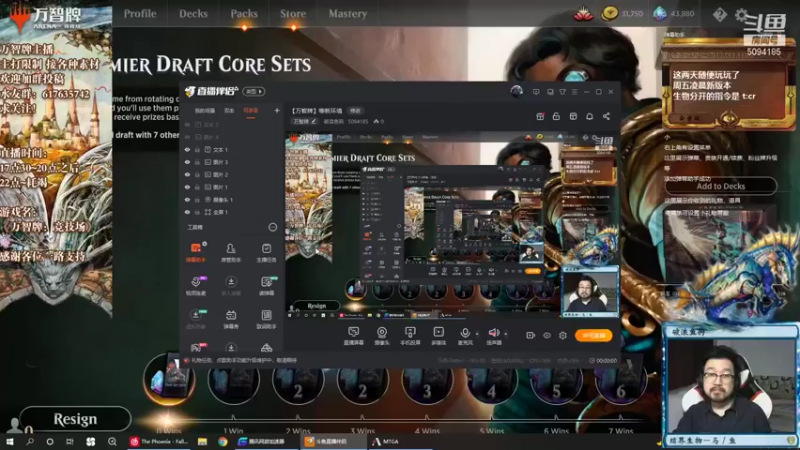Click the notification bell in stream header
Screen dimensions: 800x450
589,116
